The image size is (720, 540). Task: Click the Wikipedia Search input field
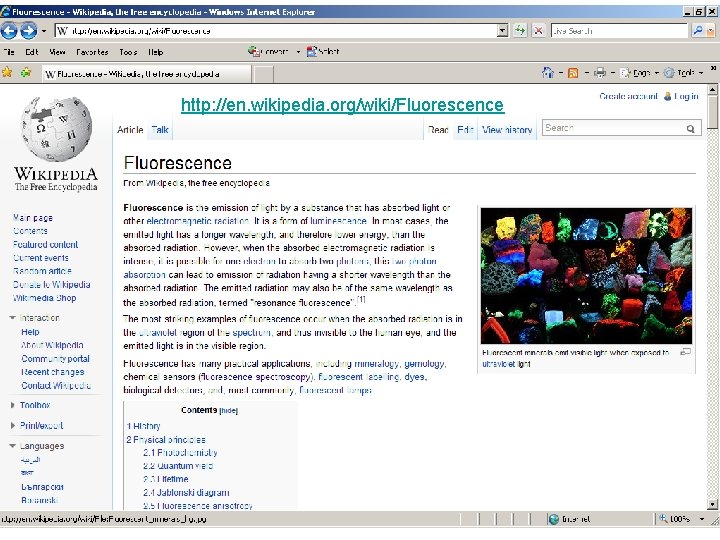[613, 128]
